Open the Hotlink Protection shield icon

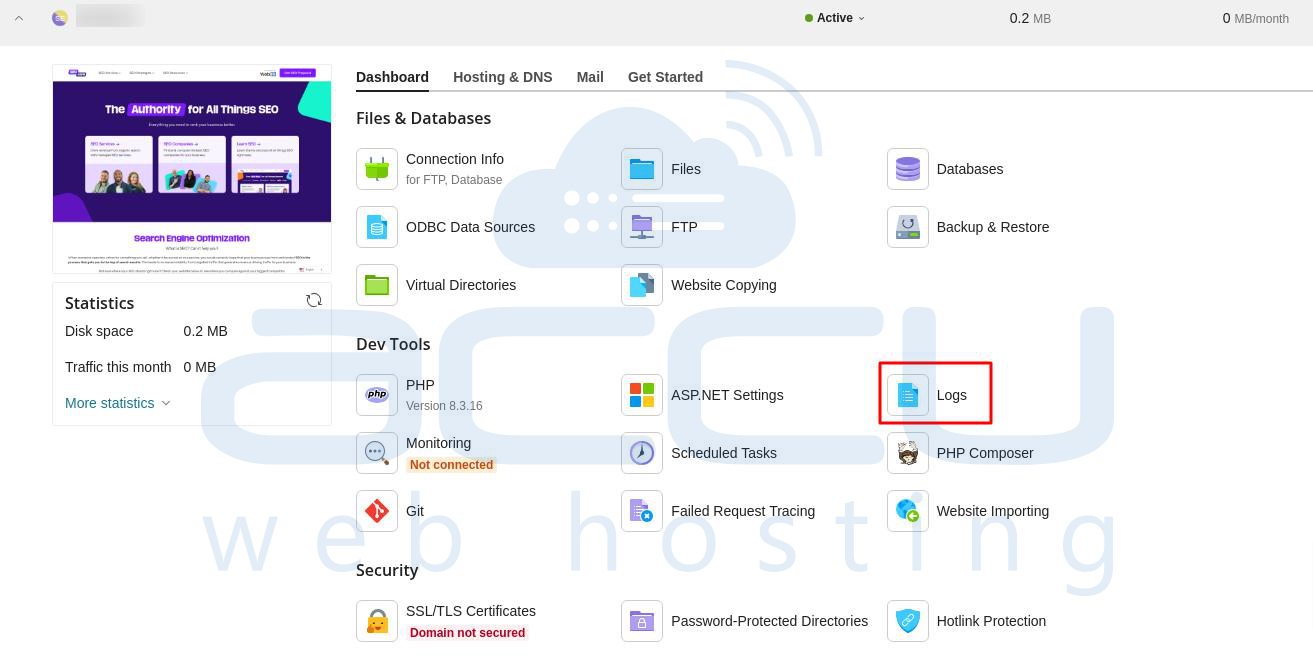(908, 621)
